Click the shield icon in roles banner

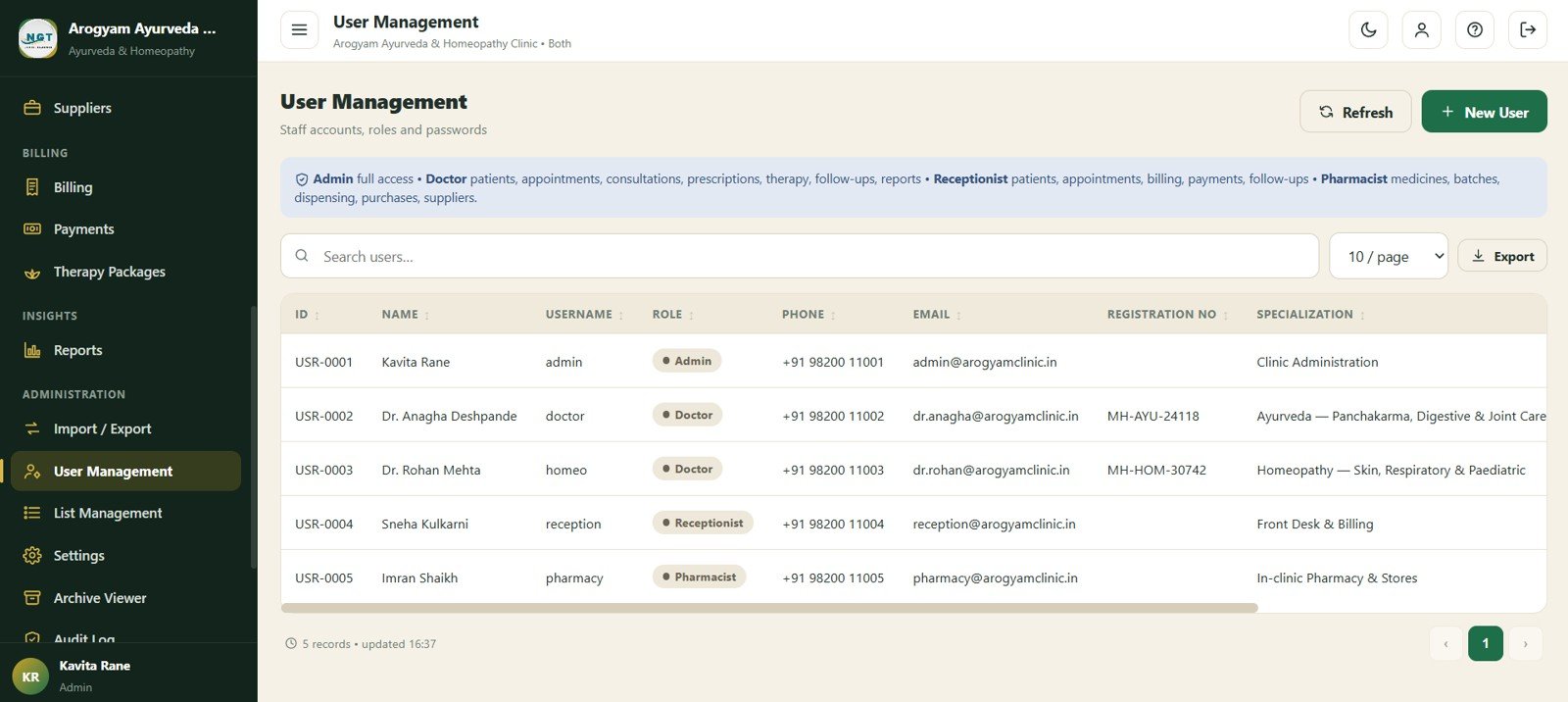(302, 179)
